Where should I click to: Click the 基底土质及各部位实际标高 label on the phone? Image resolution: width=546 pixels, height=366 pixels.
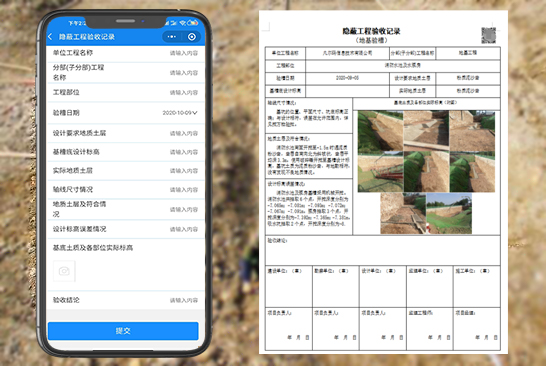(93, 248)
